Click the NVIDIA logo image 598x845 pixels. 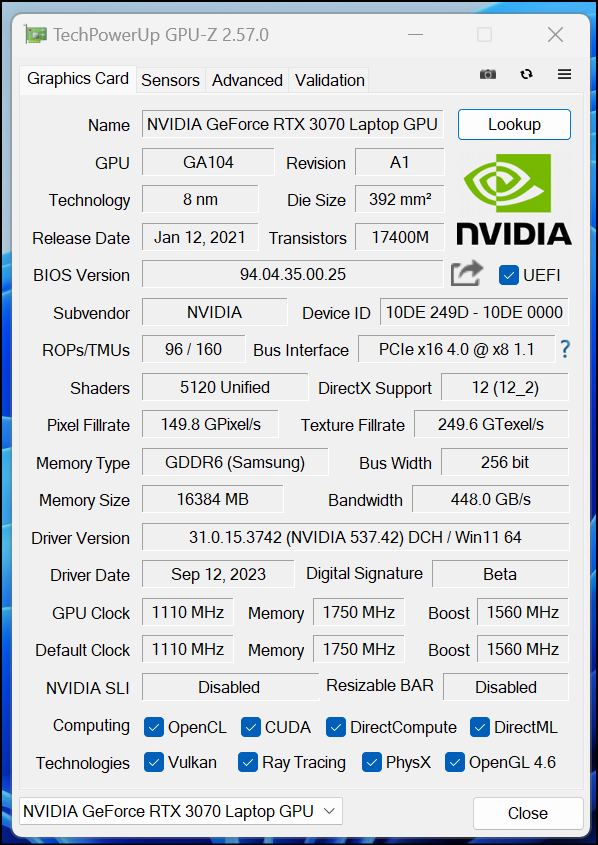click(x=514, y=199)
